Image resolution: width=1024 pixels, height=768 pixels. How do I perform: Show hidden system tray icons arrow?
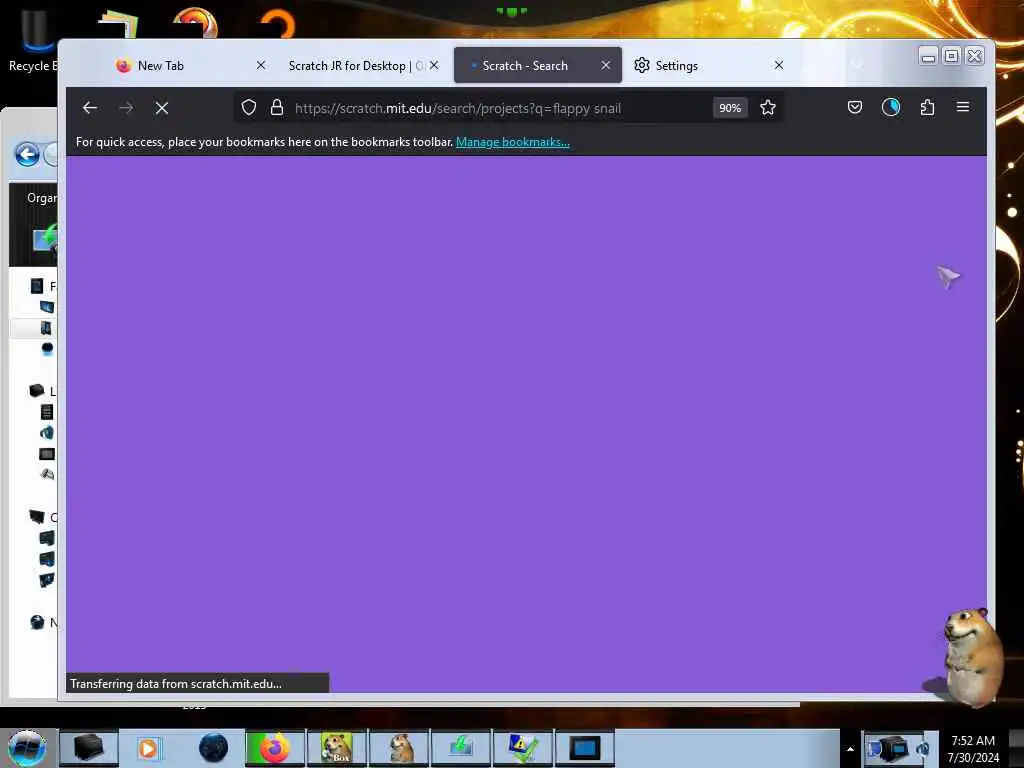coord(850,749)
